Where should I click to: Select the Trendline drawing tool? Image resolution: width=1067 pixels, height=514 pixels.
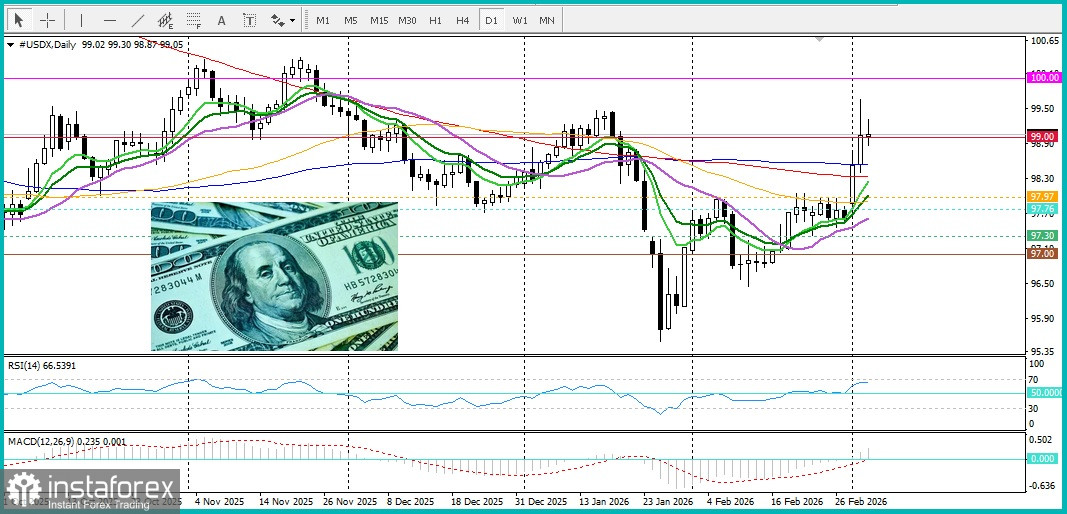(137, 20)
